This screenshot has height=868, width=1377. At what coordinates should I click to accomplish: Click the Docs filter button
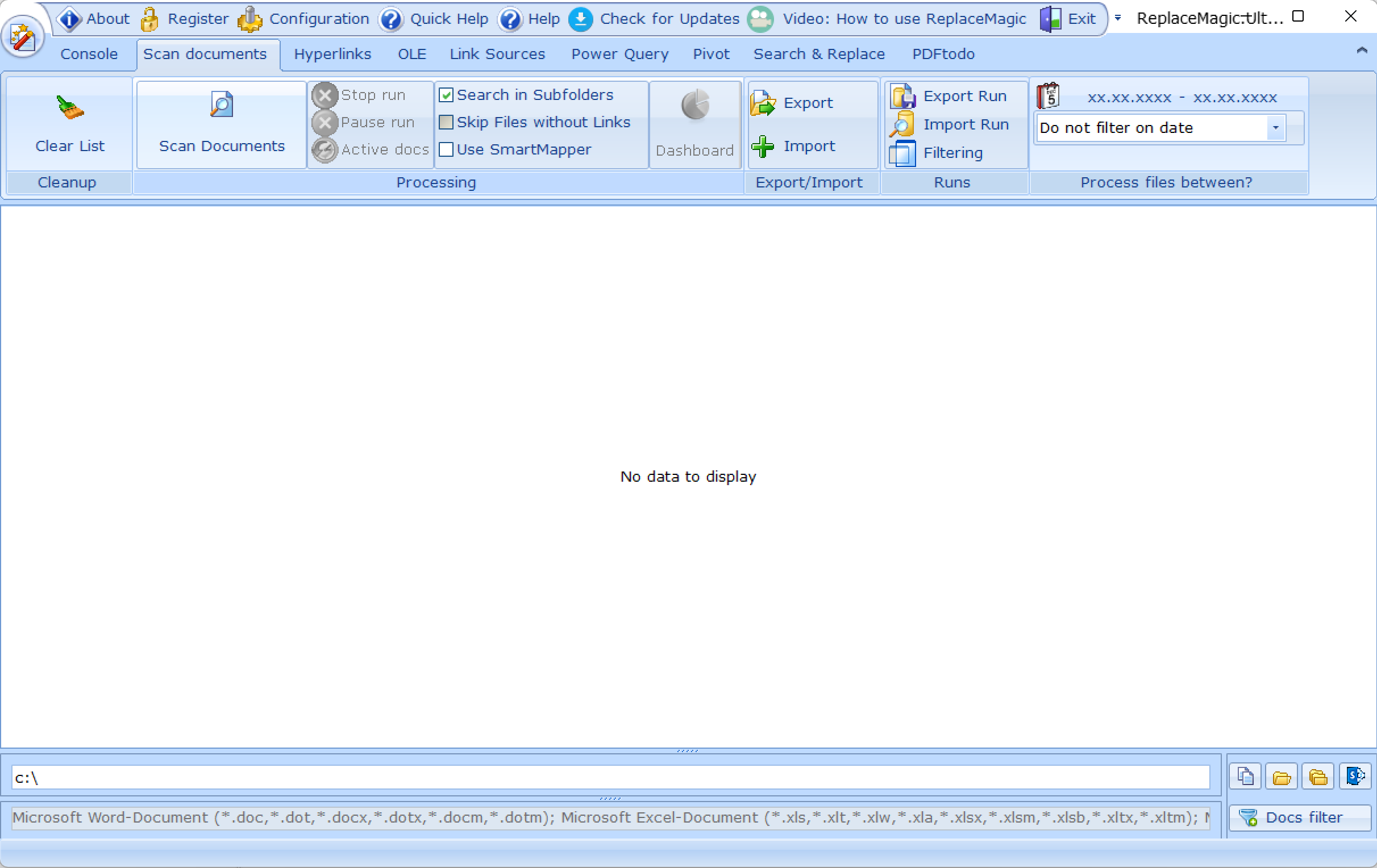pos(1300,817)
